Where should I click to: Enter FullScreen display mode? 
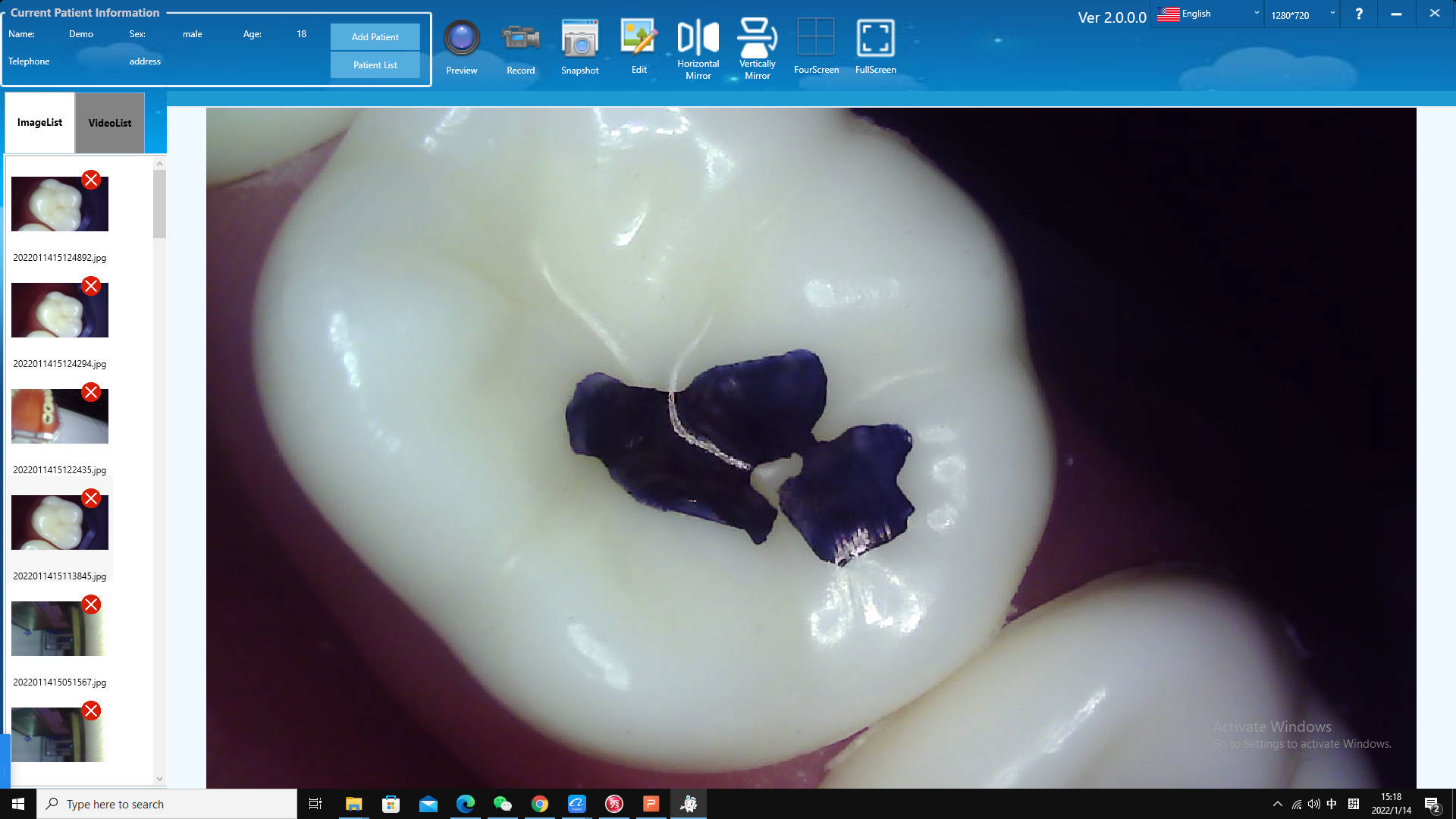tap(875, 38)
